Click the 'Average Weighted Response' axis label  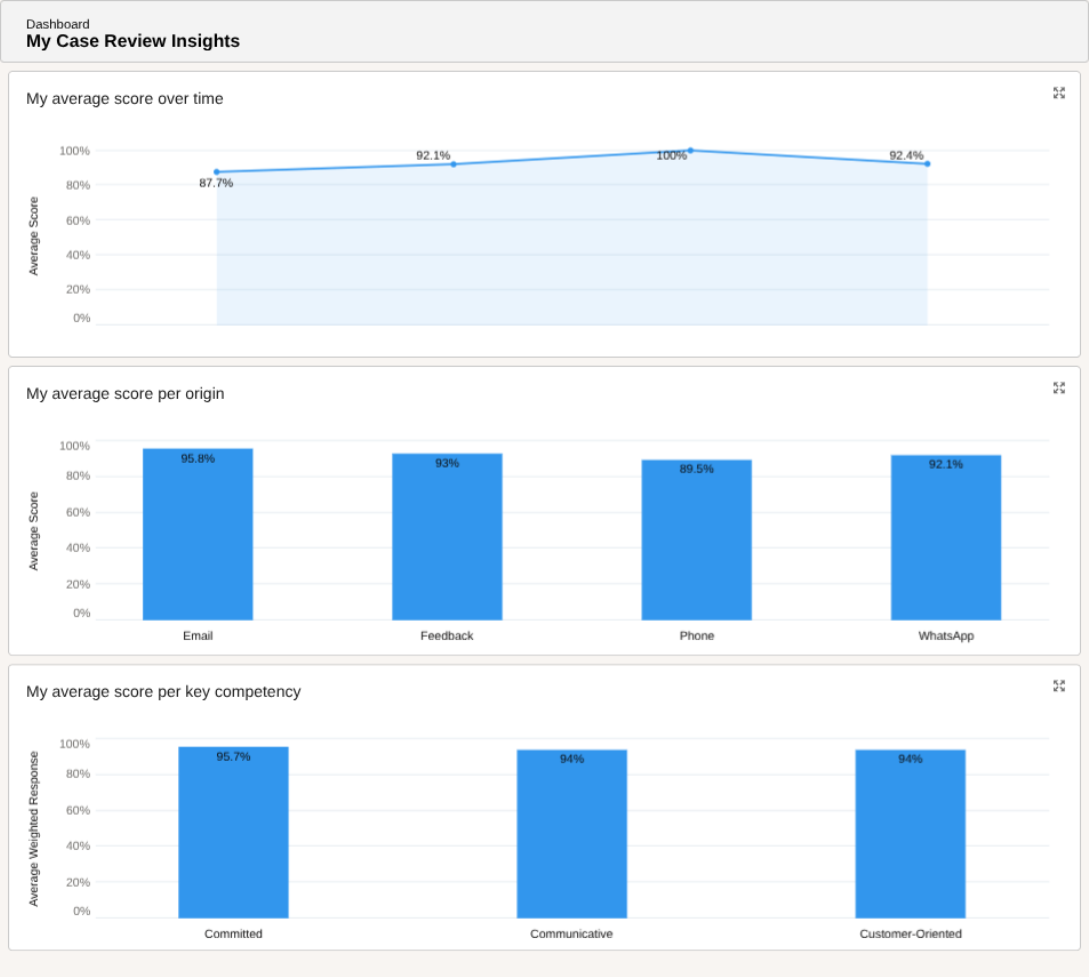click(34, 829)
